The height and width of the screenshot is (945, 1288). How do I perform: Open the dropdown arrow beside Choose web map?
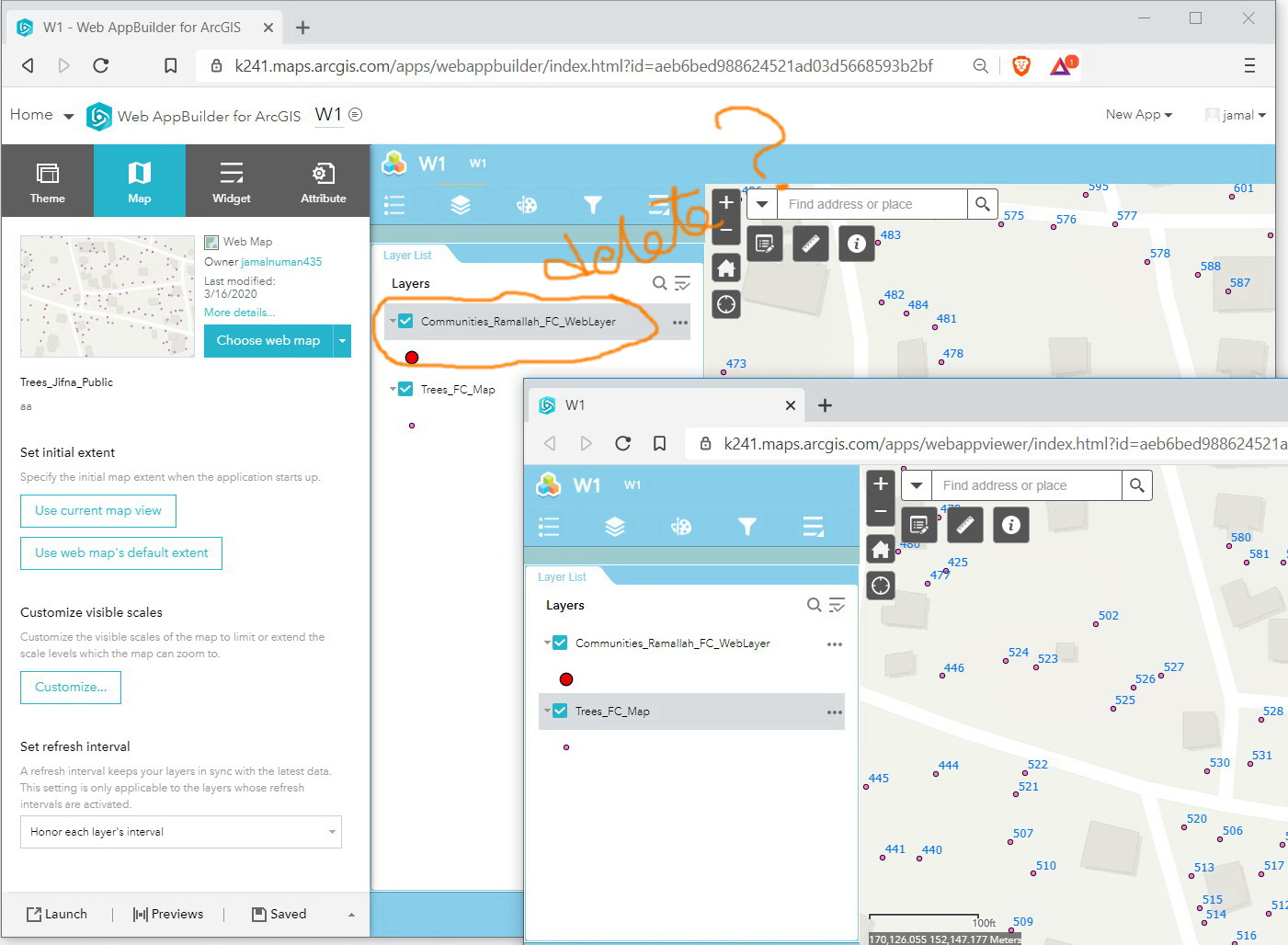pos(342,341)
